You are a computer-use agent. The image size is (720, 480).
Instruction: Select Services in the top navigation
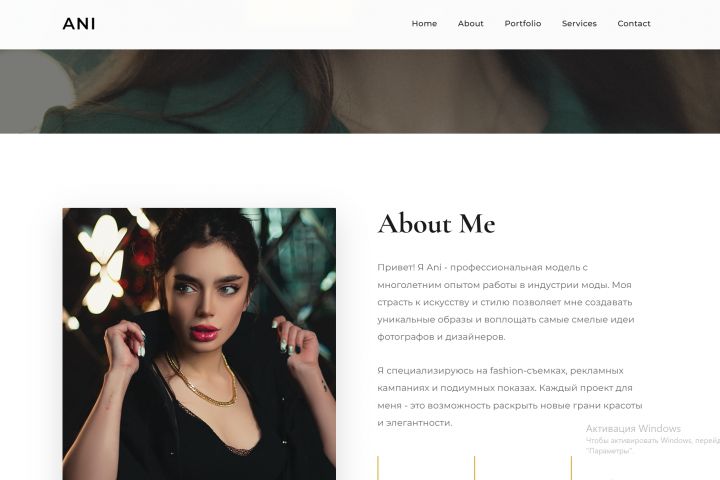coord(579,23)
